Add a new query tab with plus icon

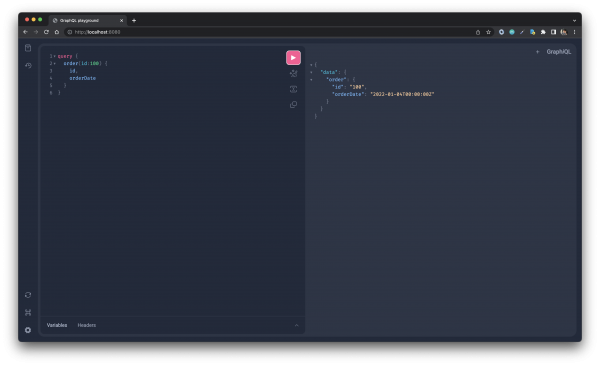(537, 52)
